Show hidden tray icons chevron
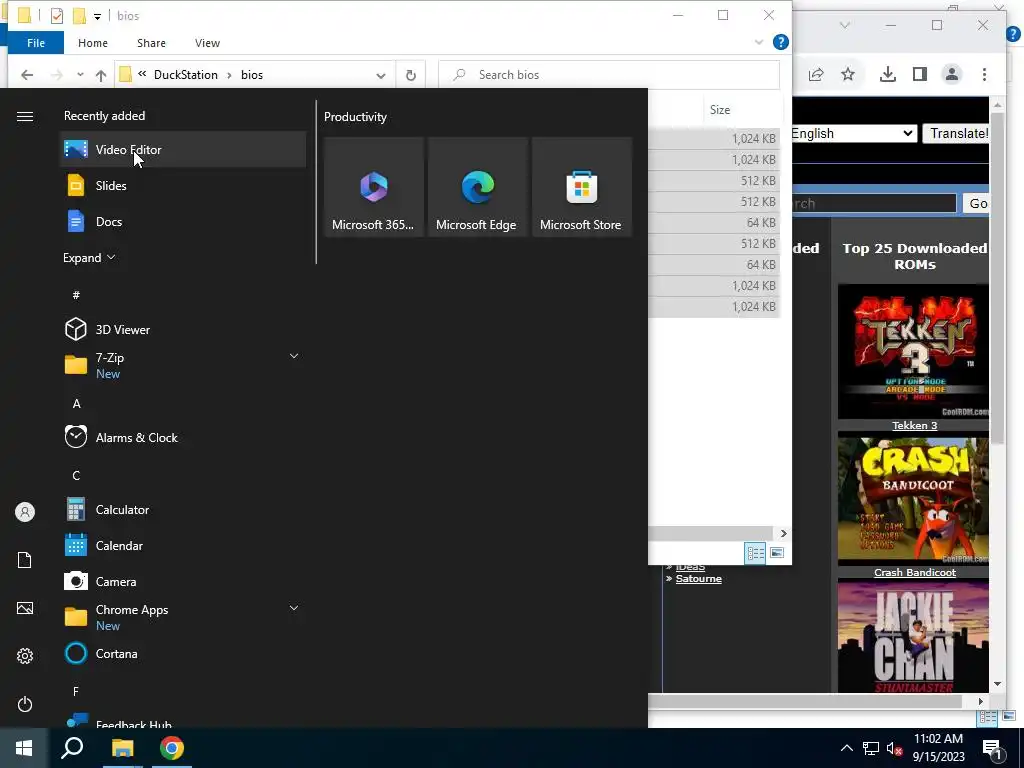1024x768 pixels. (x=846, y=748)
